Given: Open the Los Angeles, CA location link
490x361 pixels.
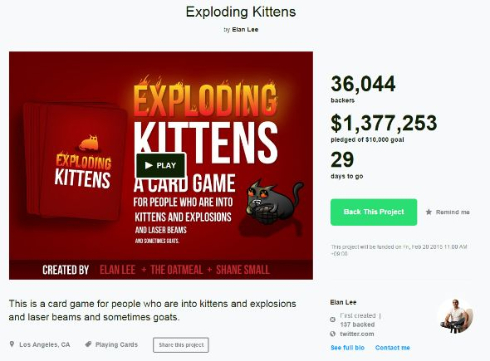Looking at the screenshot, I should 45,345.
